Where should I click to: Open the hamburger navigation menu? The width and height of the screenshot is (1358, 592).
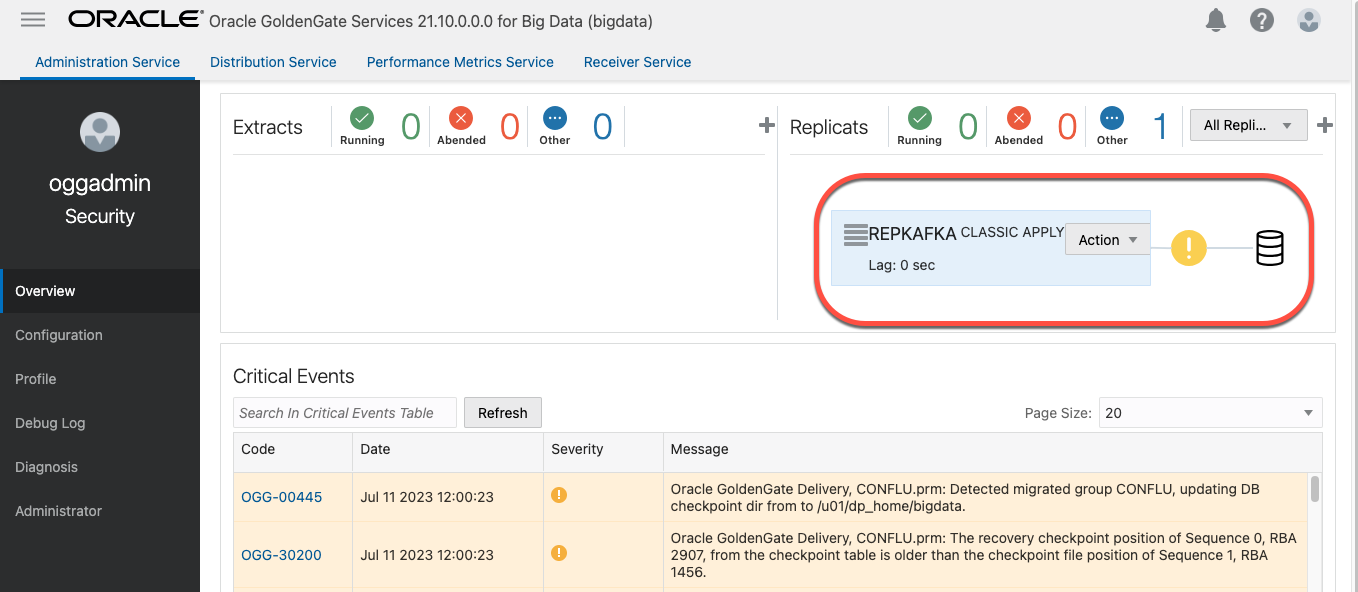click(x=33, y=20)
